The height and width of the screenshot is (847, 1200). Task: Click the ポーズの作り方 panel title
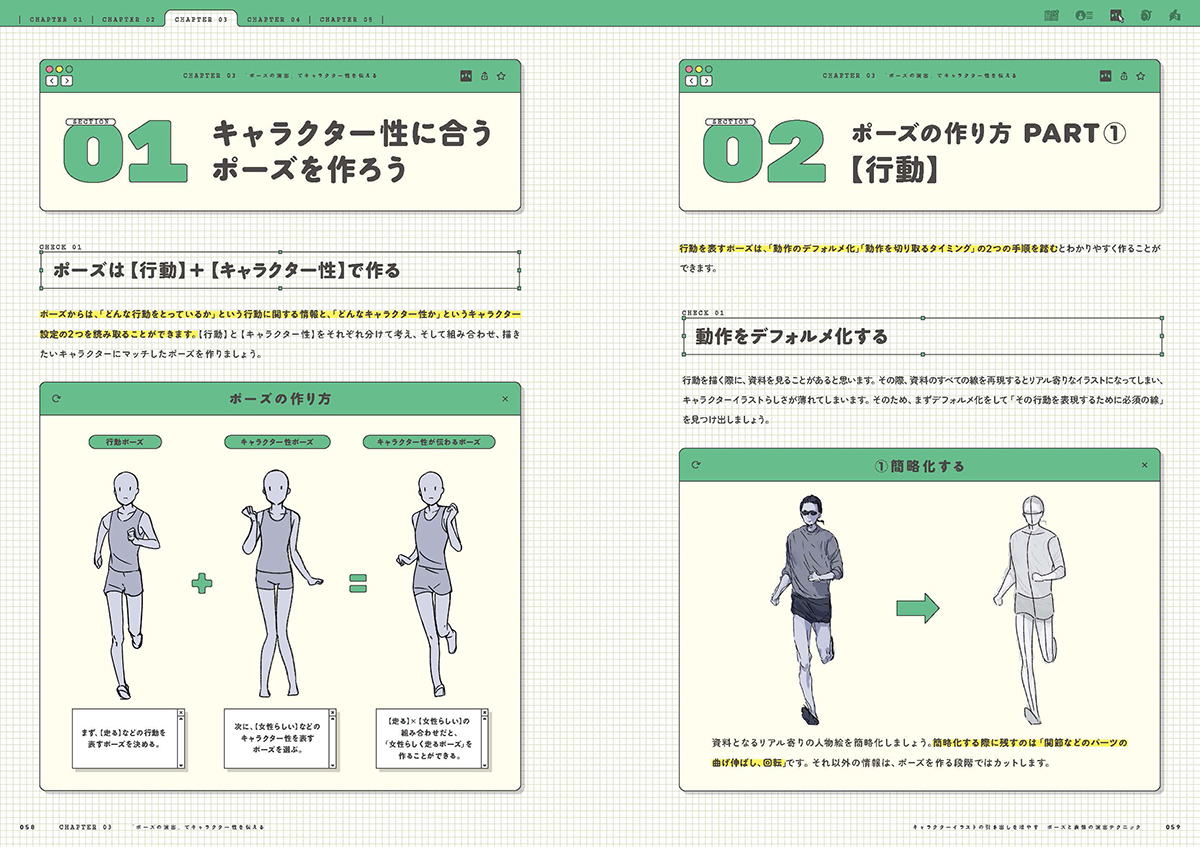click(x=280, y=398)
